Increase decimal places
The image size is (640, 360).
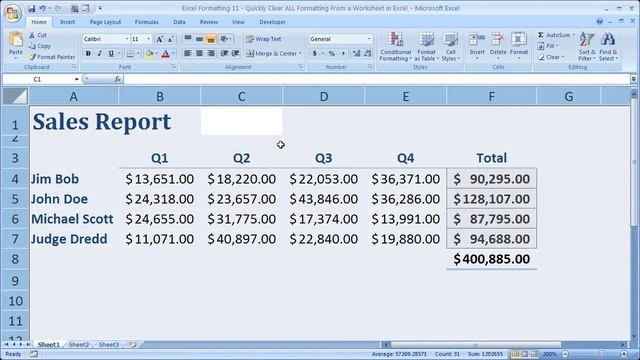[x=356, y=53]
